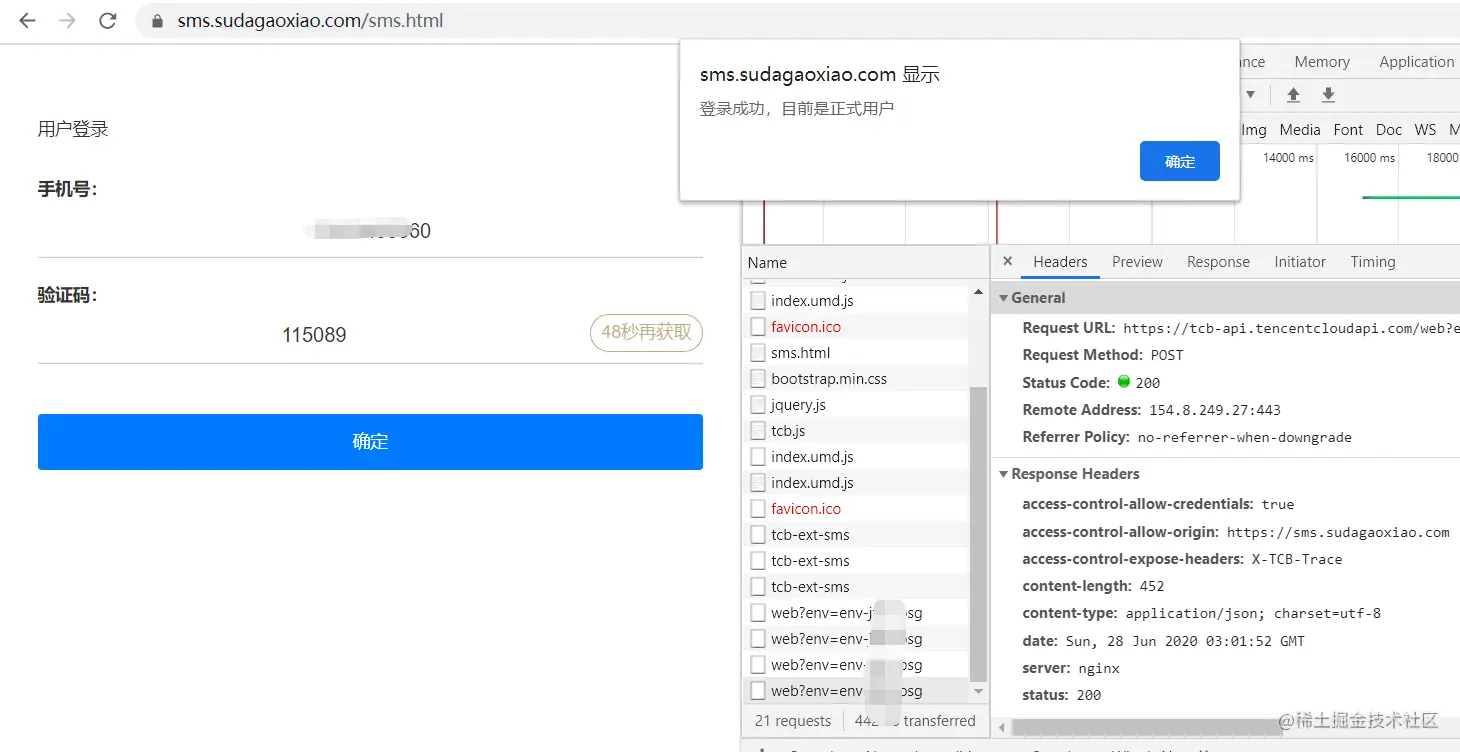Viewport: 1460px width, 752px height.
Task: Open throttling dropdown arrow in network toolbar
Action: click(1250, 95)
